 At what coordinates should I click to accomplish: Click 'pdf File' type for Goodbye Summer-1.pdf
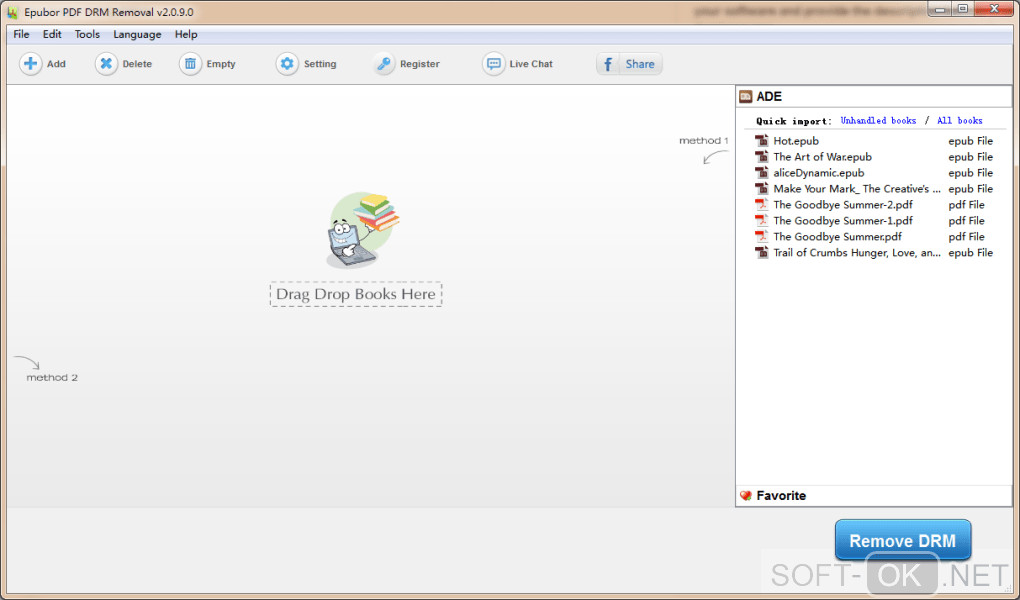[x=966, y=221]
